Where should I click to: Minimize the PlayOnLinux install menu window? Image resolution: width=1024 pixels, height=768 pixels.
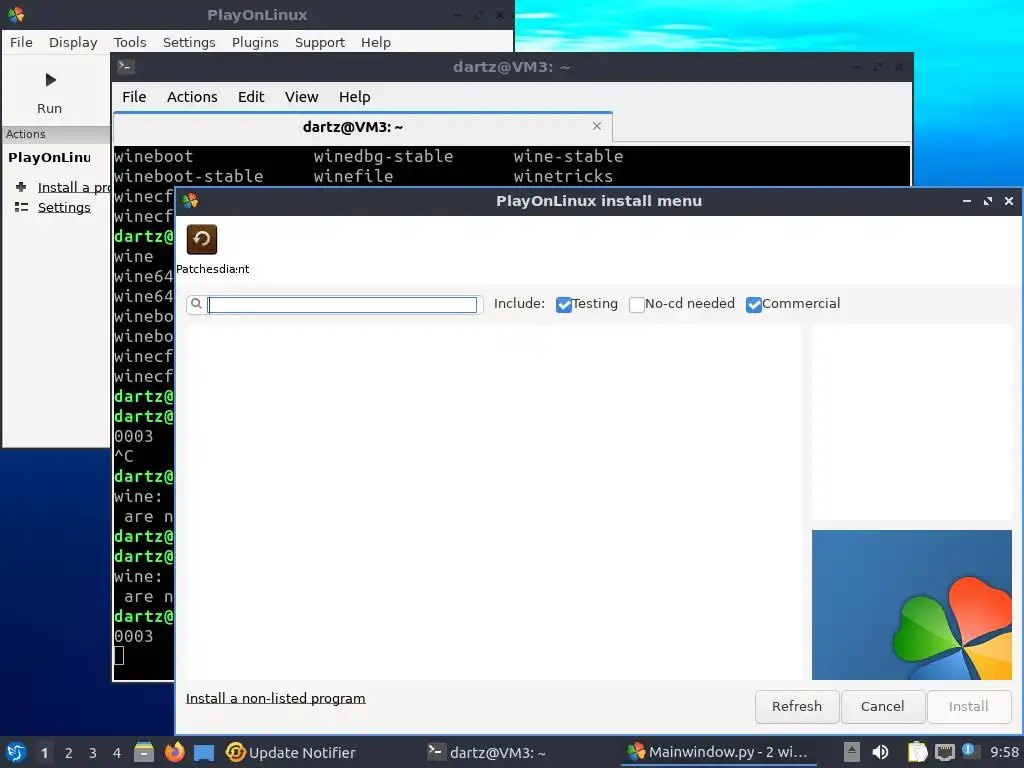[x=967, y=201]
